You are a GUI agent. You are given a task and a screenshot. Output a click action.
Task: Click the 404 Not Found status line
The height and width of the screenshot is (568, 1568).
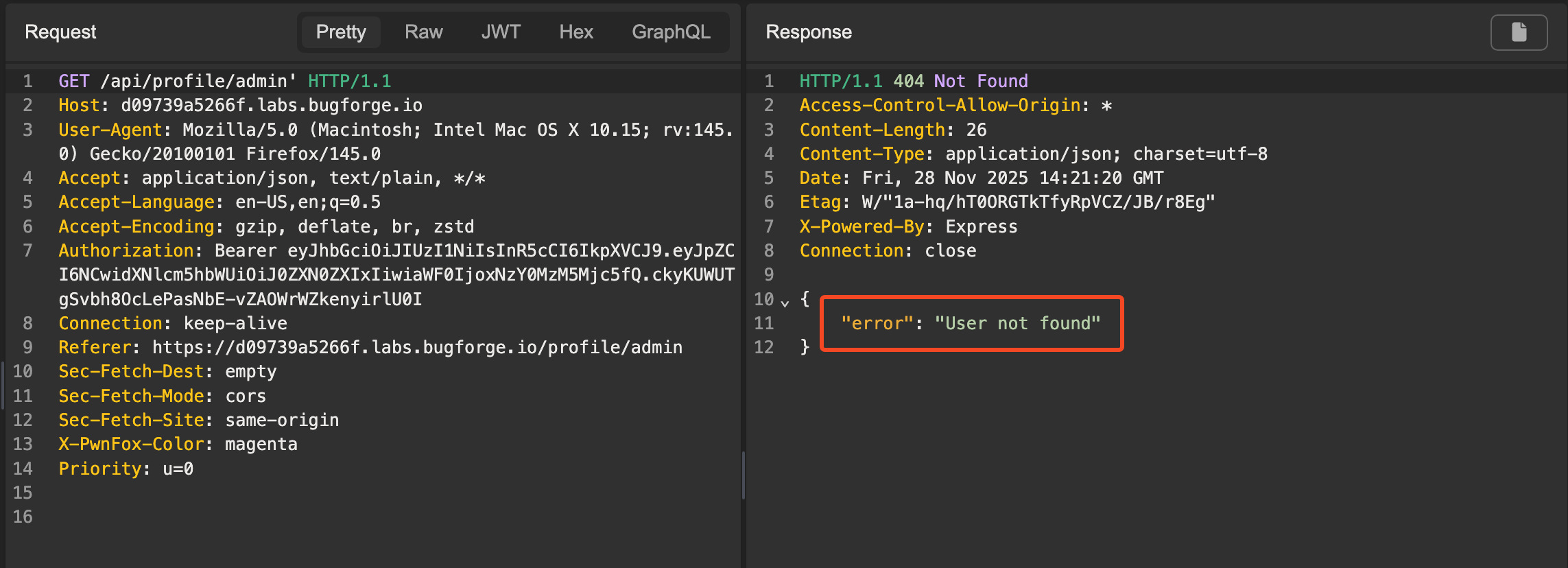[x=960, y=82]
